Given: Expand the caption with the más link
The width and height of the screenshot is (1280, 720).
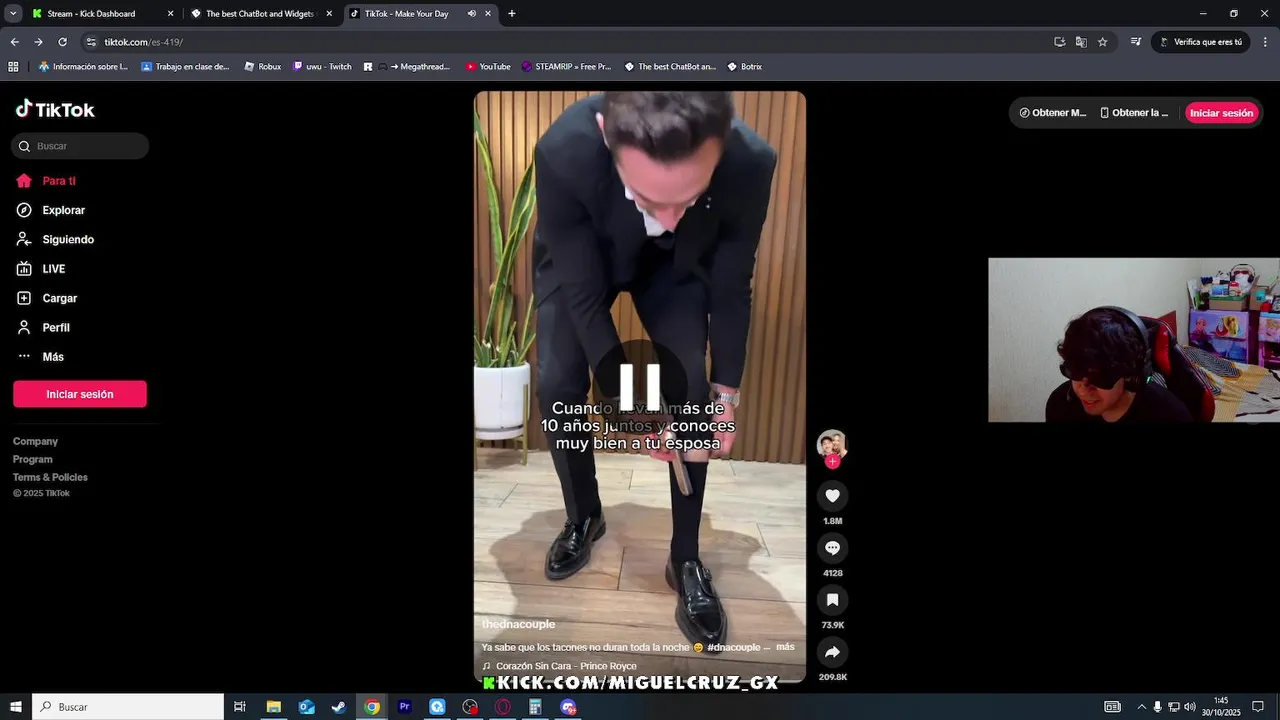Looking at the screenshot, I should 785,647.
